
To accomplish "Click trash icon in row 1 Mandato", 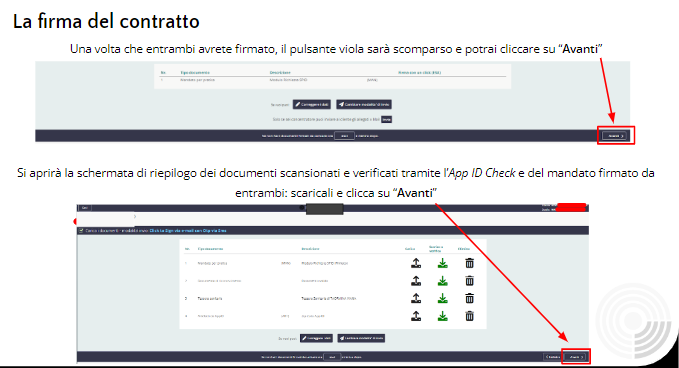I will click(469, 263).
